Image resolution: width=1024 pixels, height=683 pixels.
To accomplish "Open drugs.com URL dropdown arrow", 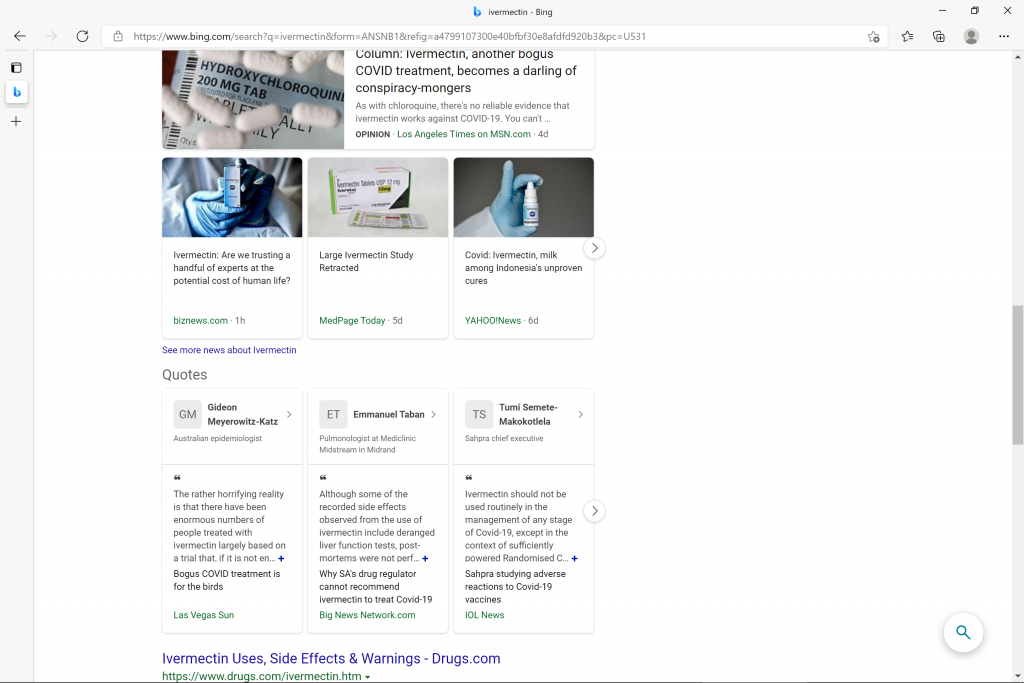I will [x=368, y=677].
